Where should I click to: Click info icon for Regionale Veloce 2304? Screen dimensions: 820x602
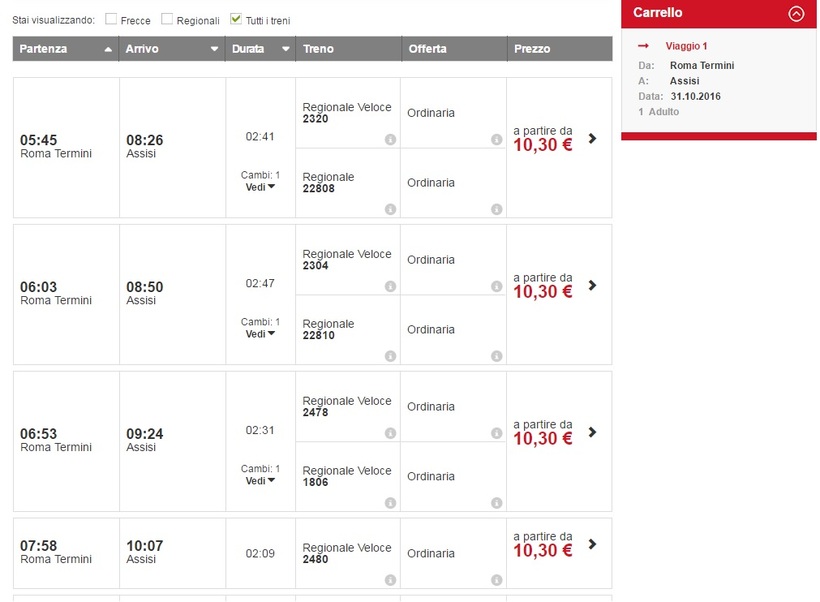pos(390,287)
